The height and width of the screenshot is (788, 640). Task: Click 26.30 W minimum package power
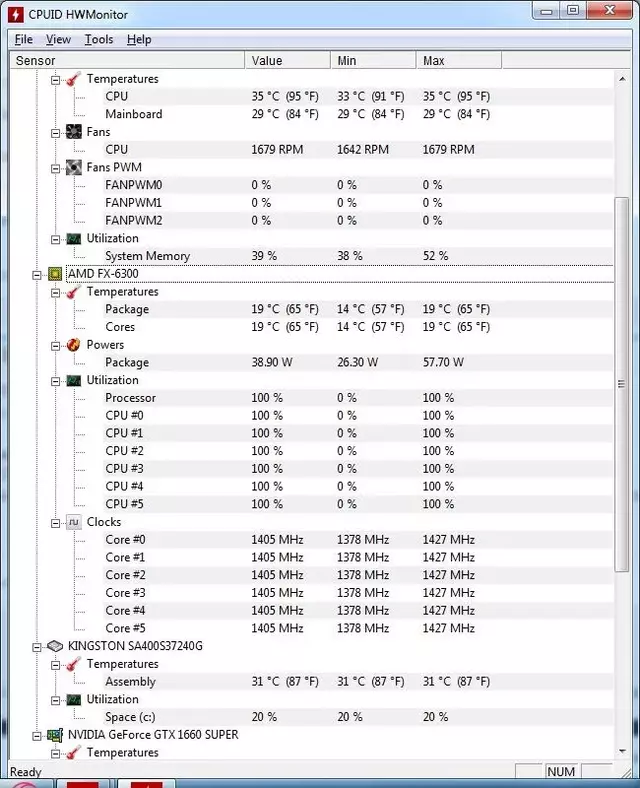[357, 362]
